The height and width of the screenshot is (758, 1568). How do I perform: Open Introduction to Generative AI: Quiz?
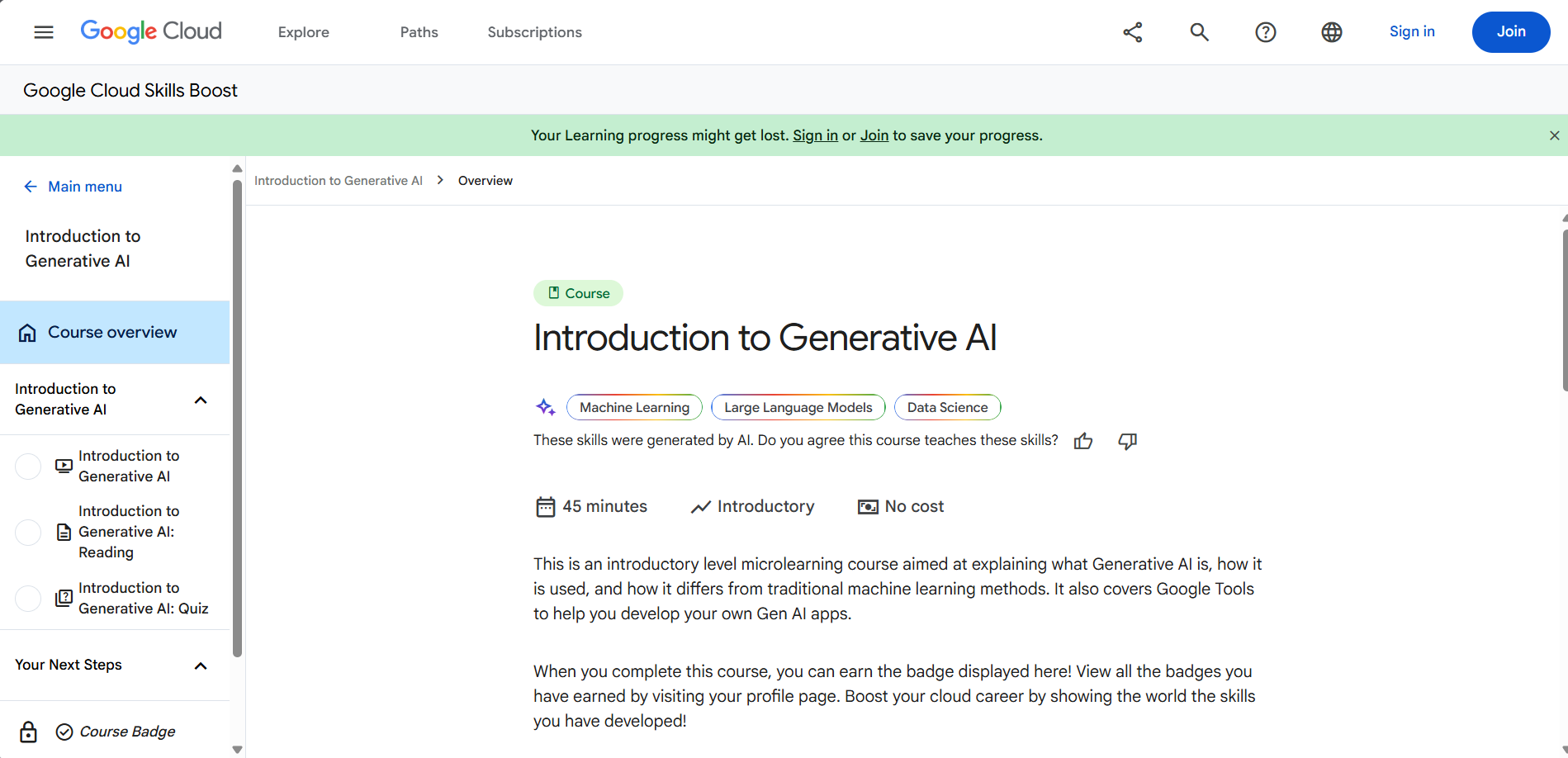[x=144, y=598]
